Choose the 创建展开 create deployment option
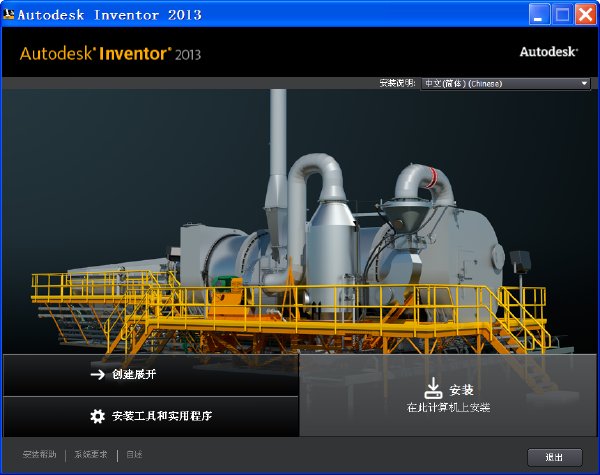The height and width of the screenshot is (475, 600). tap(151, 375)
